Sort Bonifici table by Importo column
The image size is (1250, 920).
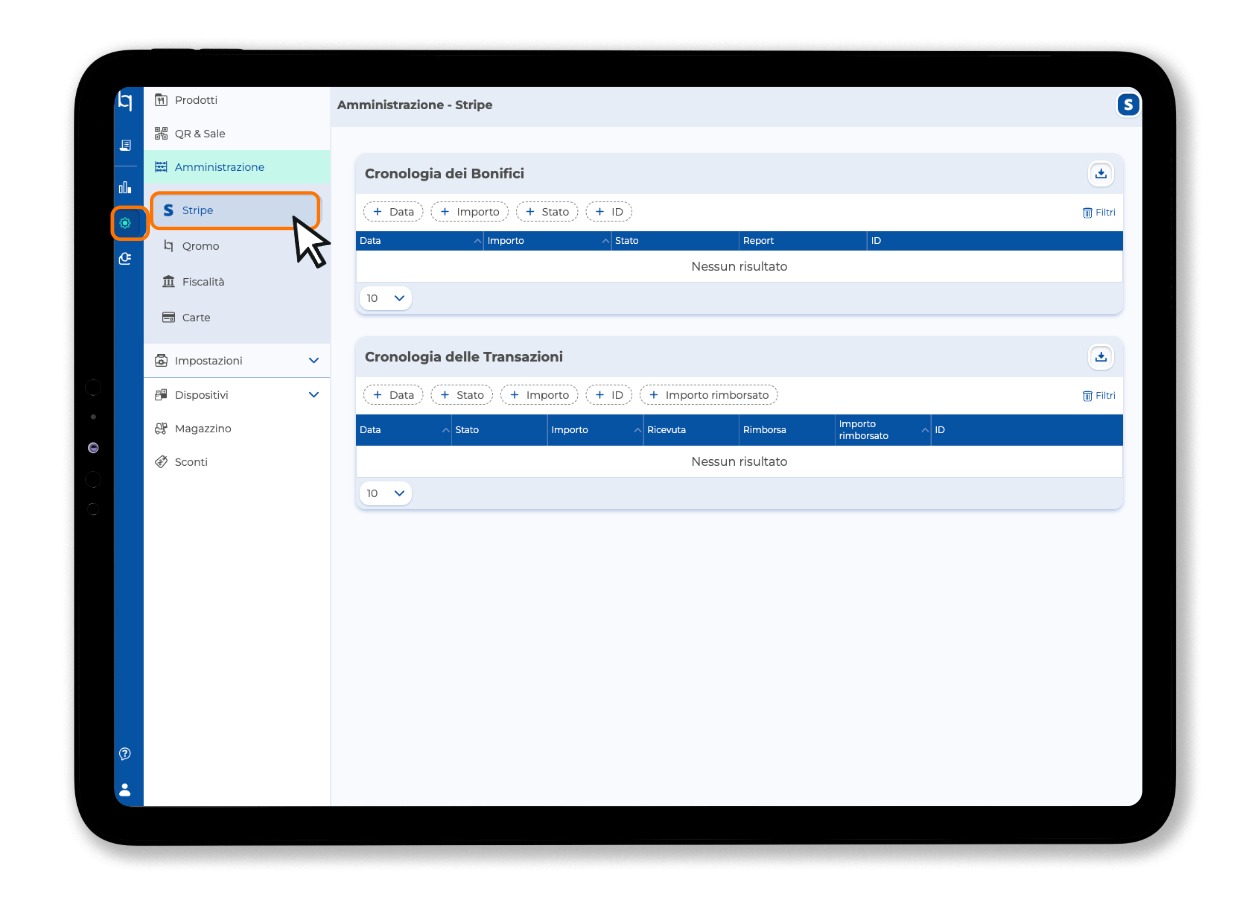(548, 241)
